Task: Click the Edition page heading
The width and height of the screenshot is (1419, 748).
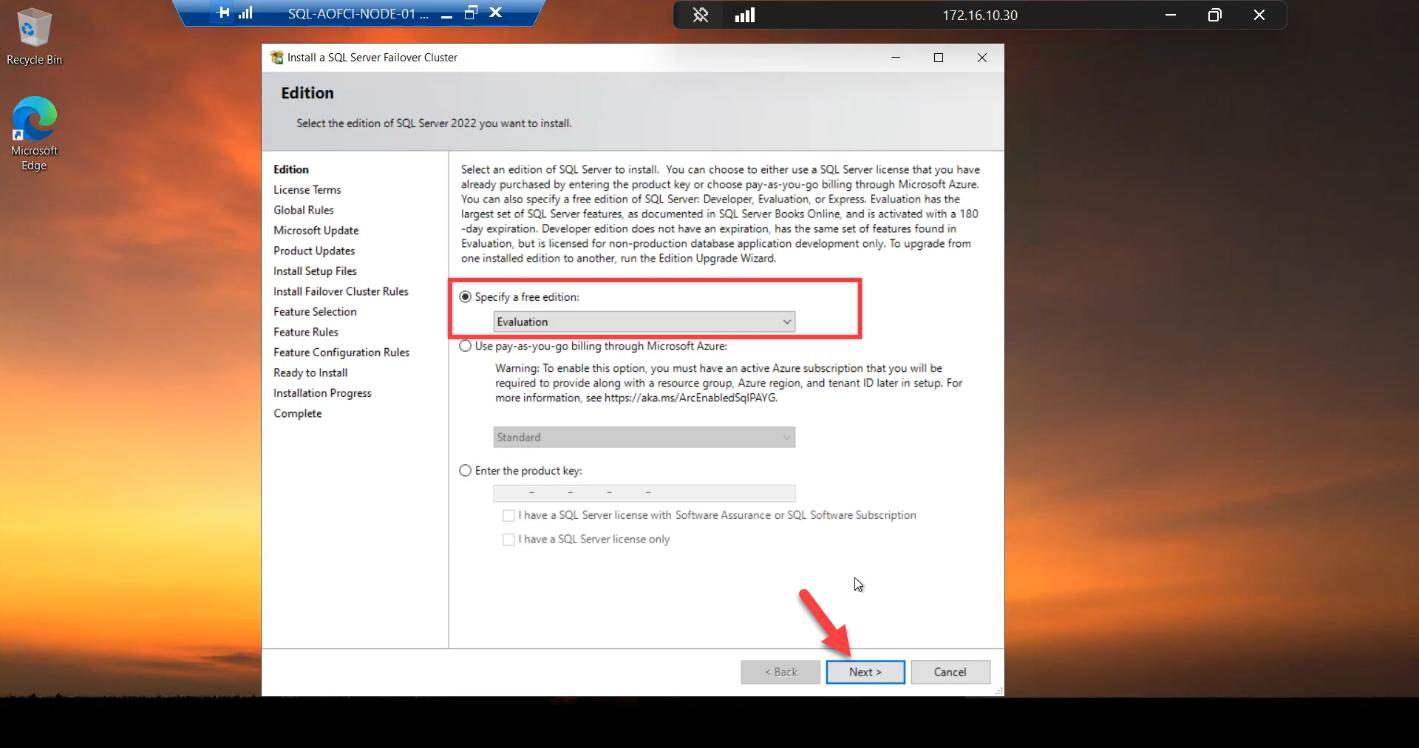Action: click(307, 93)
